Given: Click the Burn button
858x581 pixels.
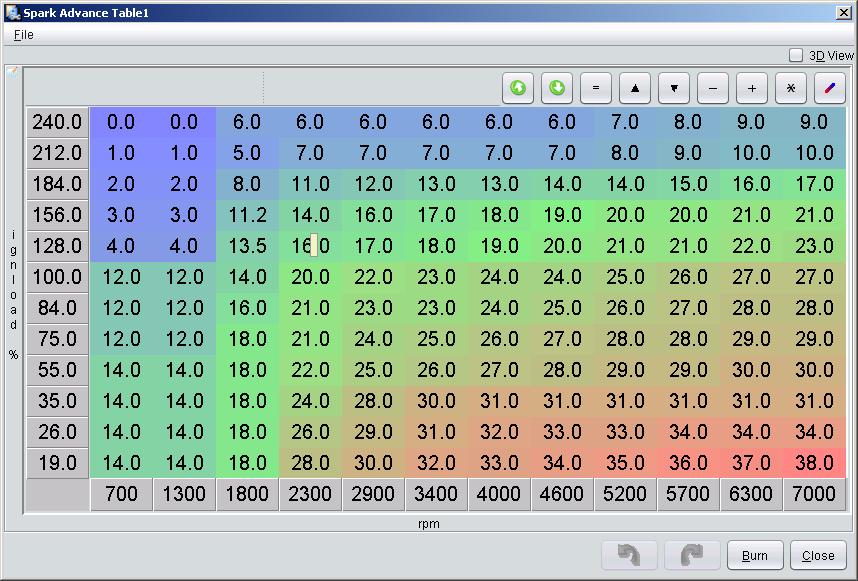Looking at the screenshot, I should (755, 555).
